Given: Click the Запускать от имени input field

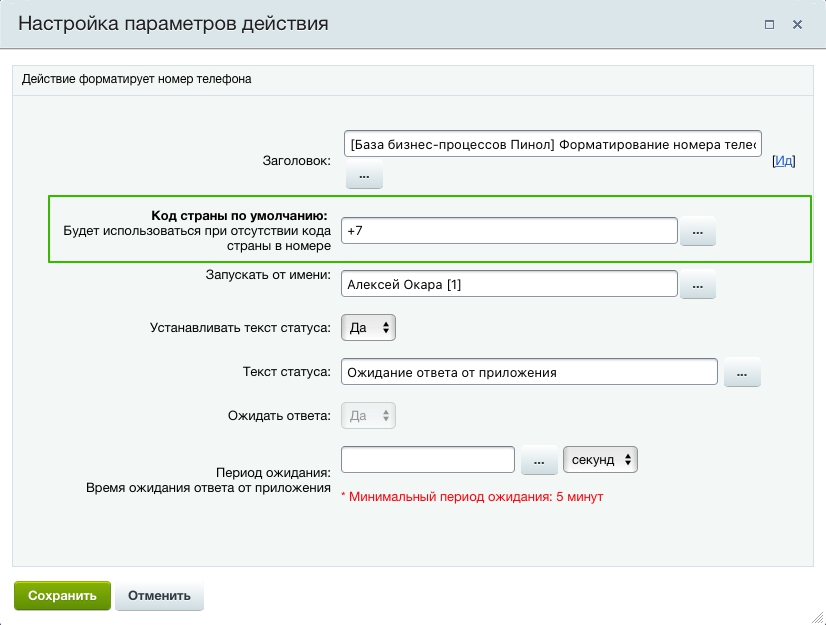Looking at the screenshot, I should pos(509,285).
